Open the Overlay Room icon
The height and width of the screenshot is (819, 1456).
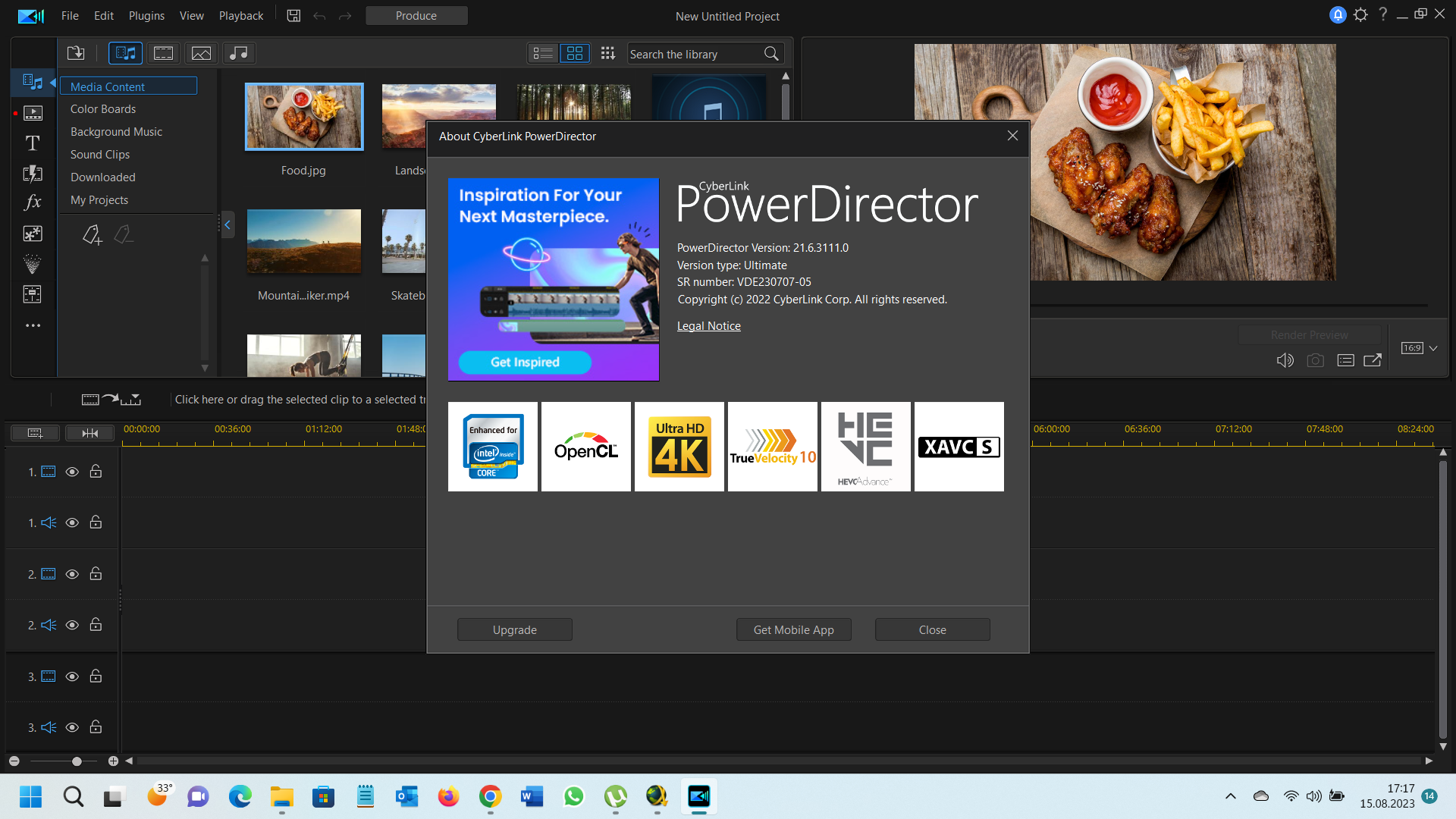[33, 234]
